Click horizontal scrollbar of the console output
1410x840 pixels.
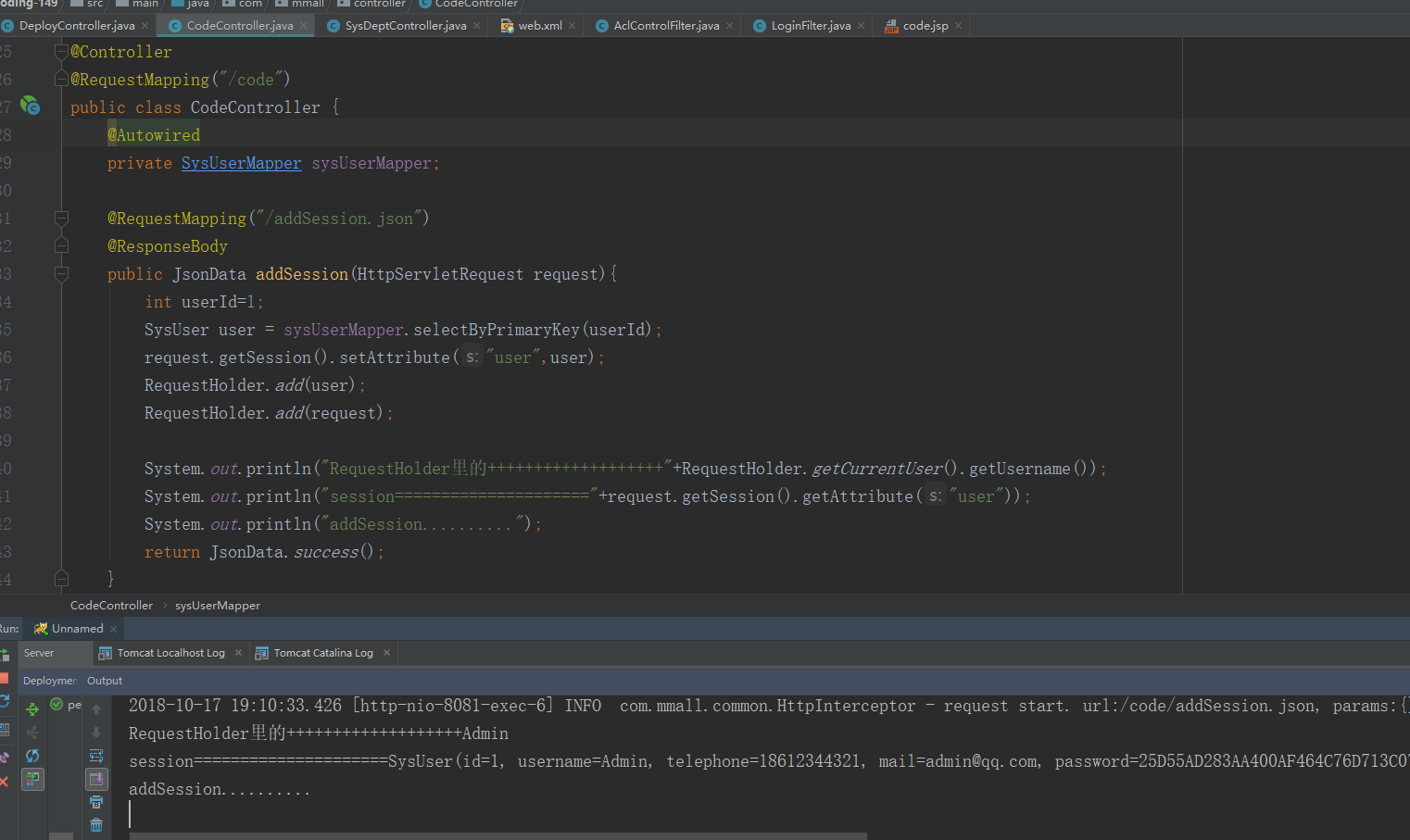pos(498,836)
